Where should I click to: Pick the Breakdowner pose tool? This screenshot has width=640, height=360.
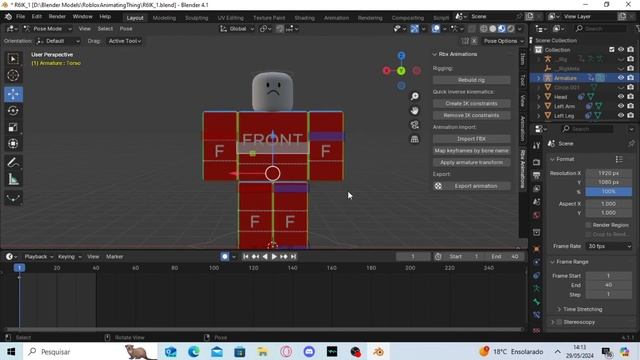click(13, 198)
